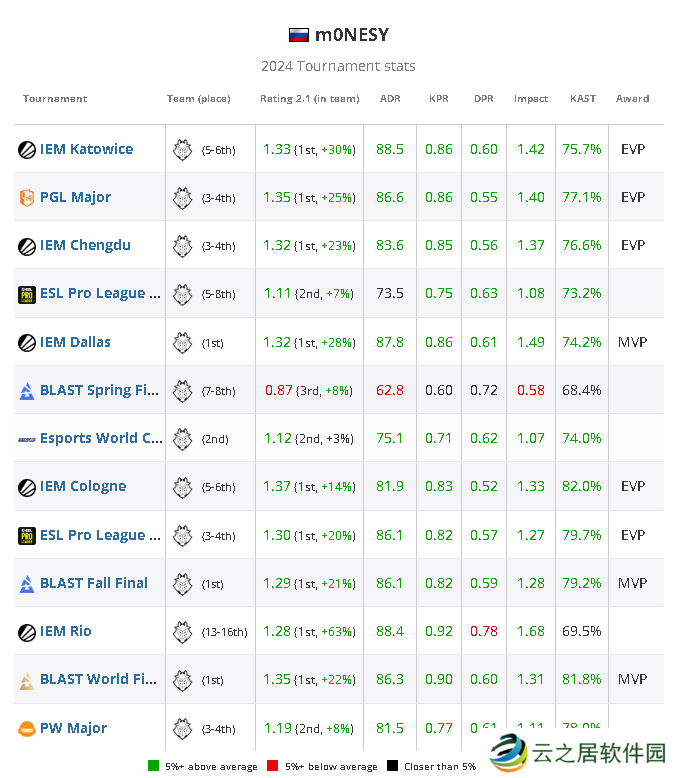
Task: Click G2 team logo in IEM Rio row
Action: click(x=182, y=632)
